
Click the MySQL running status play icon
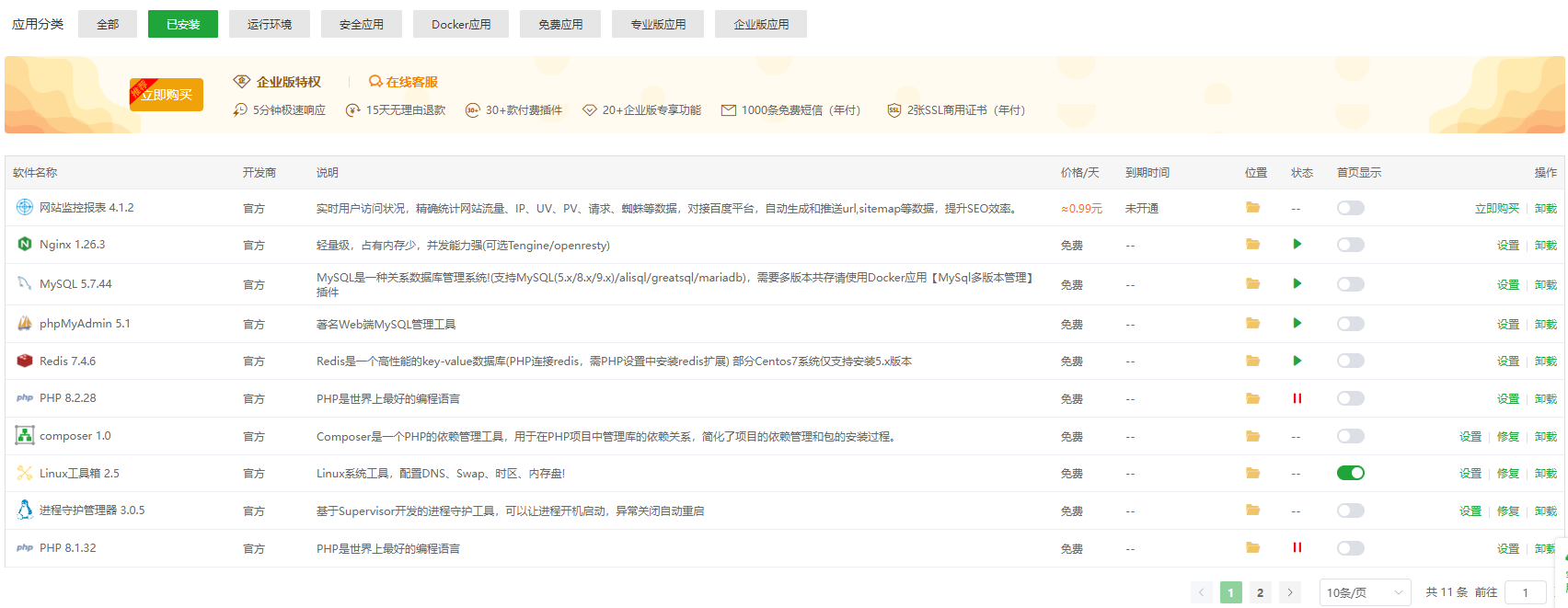coord(1297,283)
